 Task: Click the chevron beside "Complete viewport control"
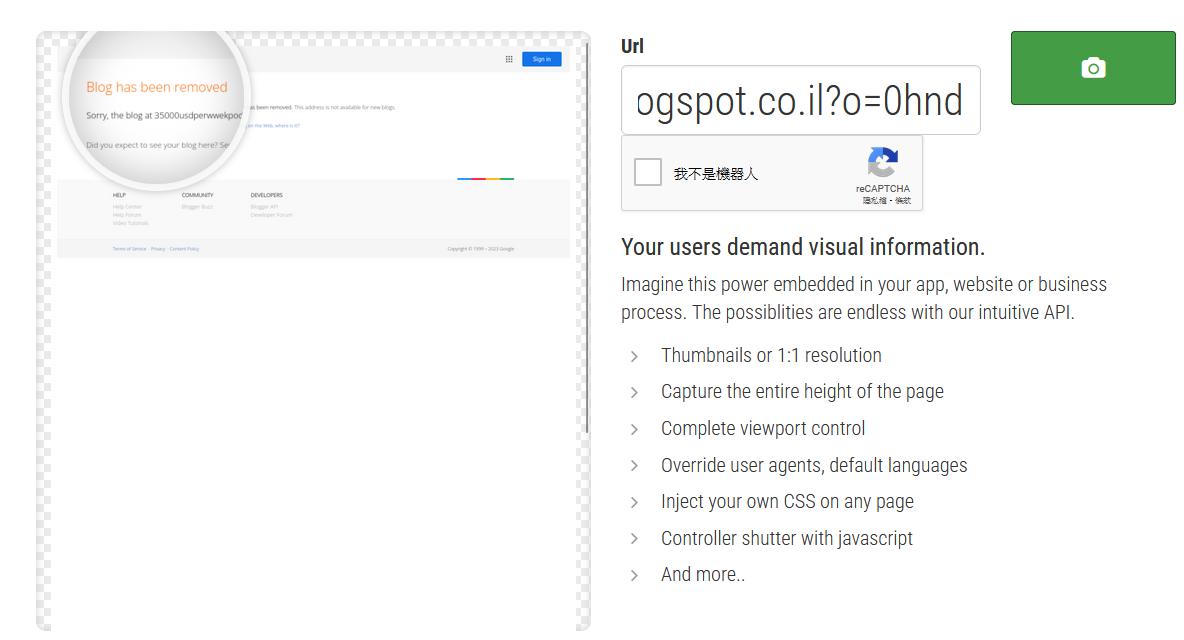point(634,429)
